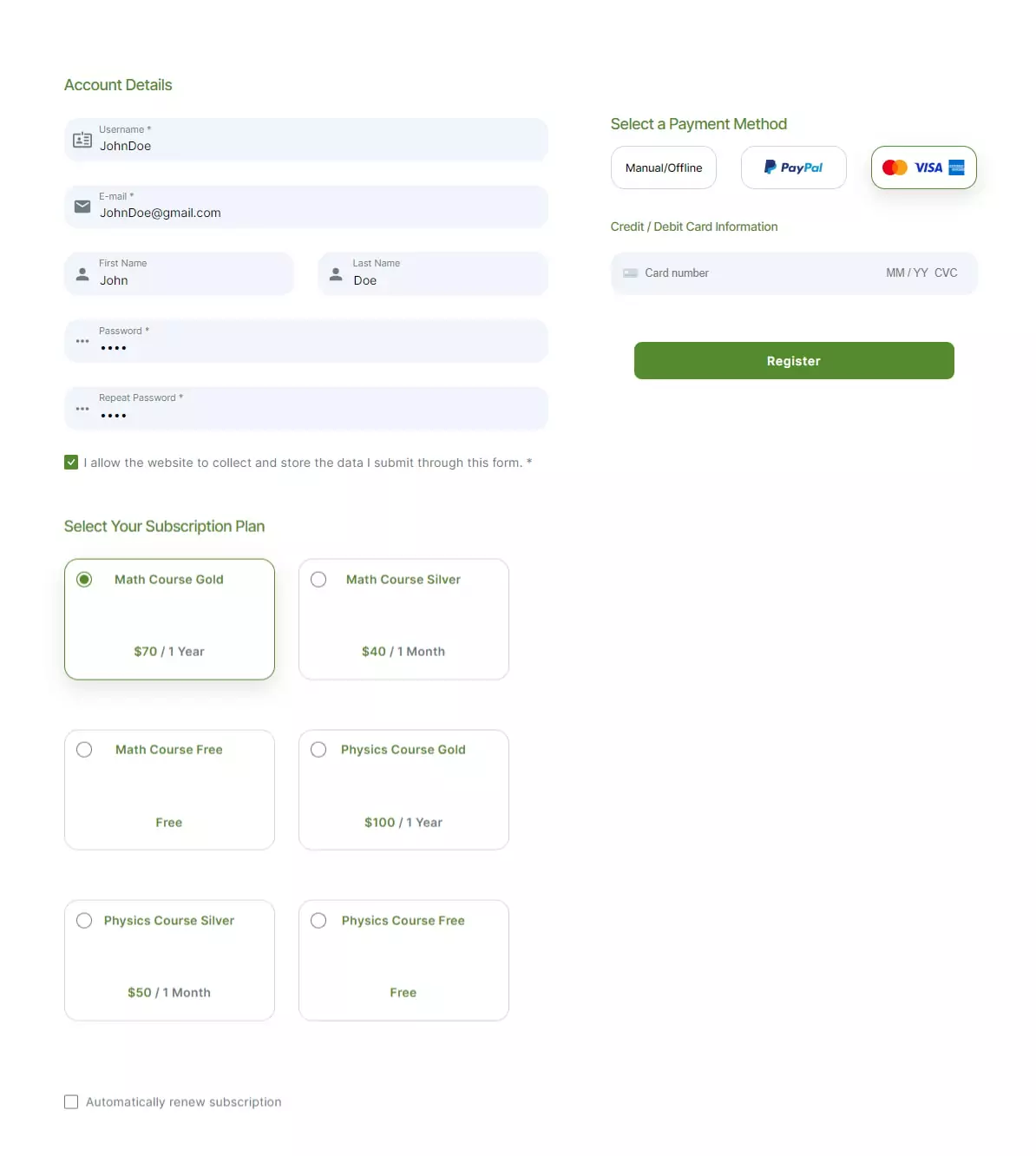This screenshot has height=1156, width=1036.
Task: Select PayPal as payment method
Action: 793,167
